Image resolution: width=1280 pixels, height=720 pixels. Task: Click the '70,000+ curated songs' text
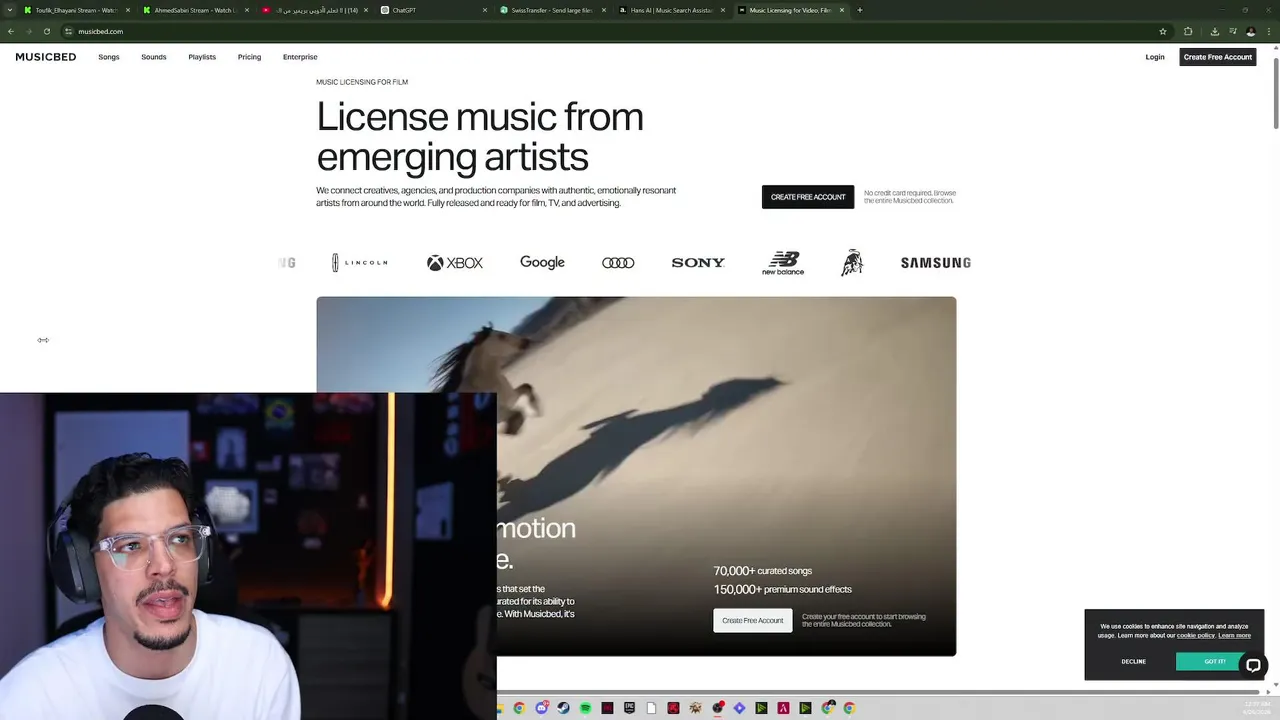click(763, 571)
